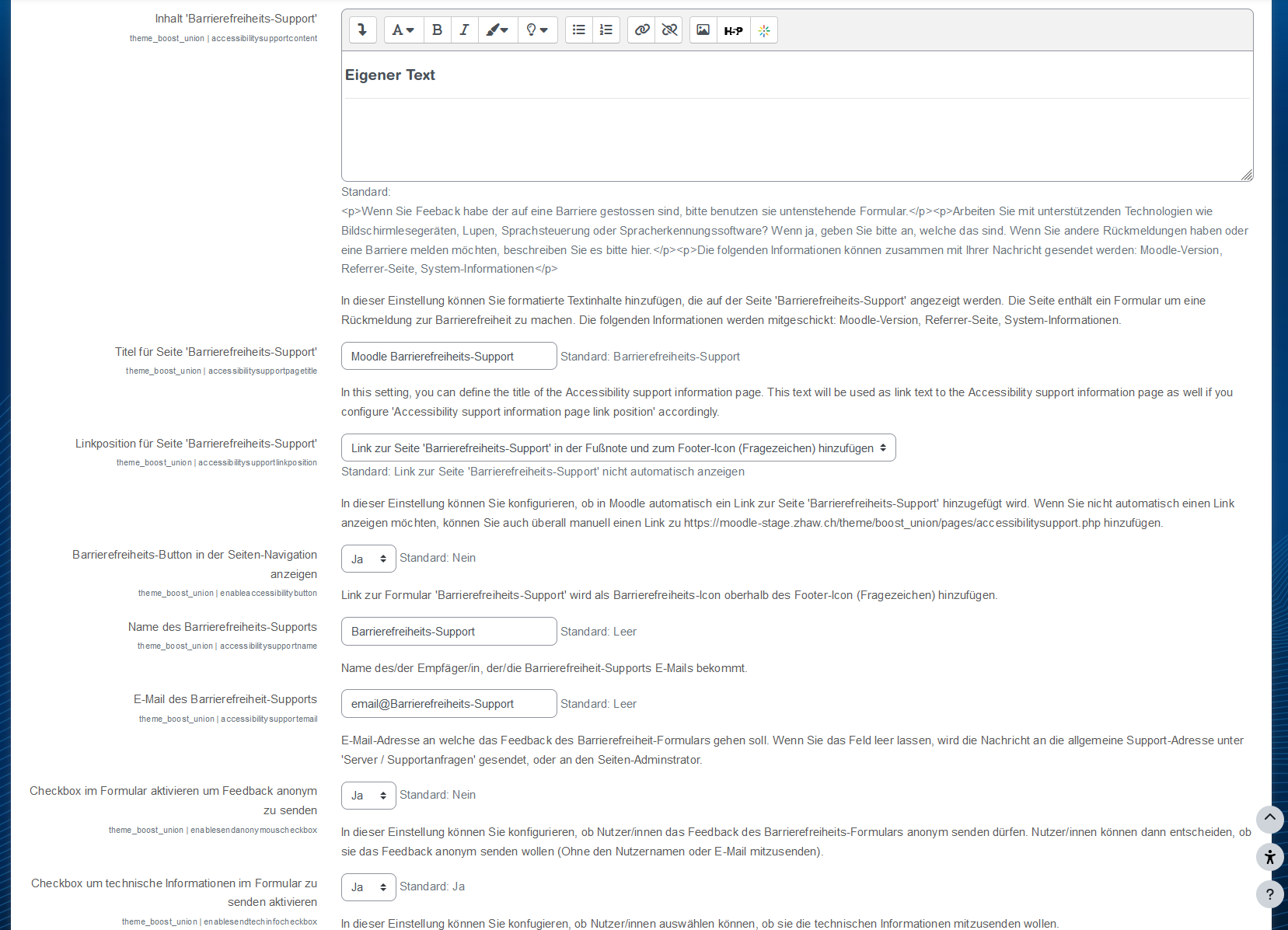Toggle bold formatting in the editor
Screen dimensions: 1288x930
(x=437, y=30)
